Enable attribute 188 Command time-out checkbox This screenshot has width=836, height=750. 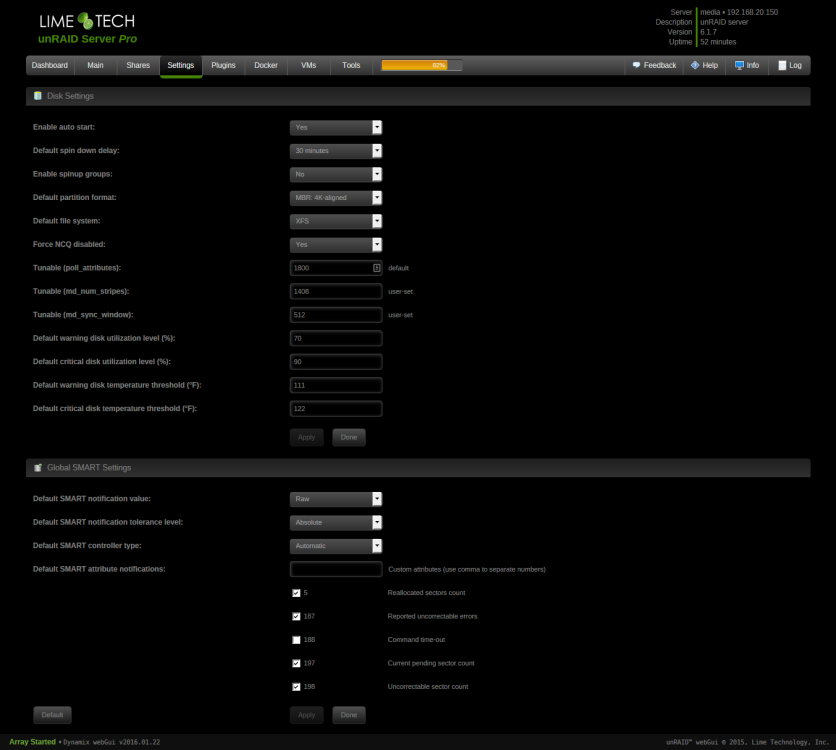point(296,640)
